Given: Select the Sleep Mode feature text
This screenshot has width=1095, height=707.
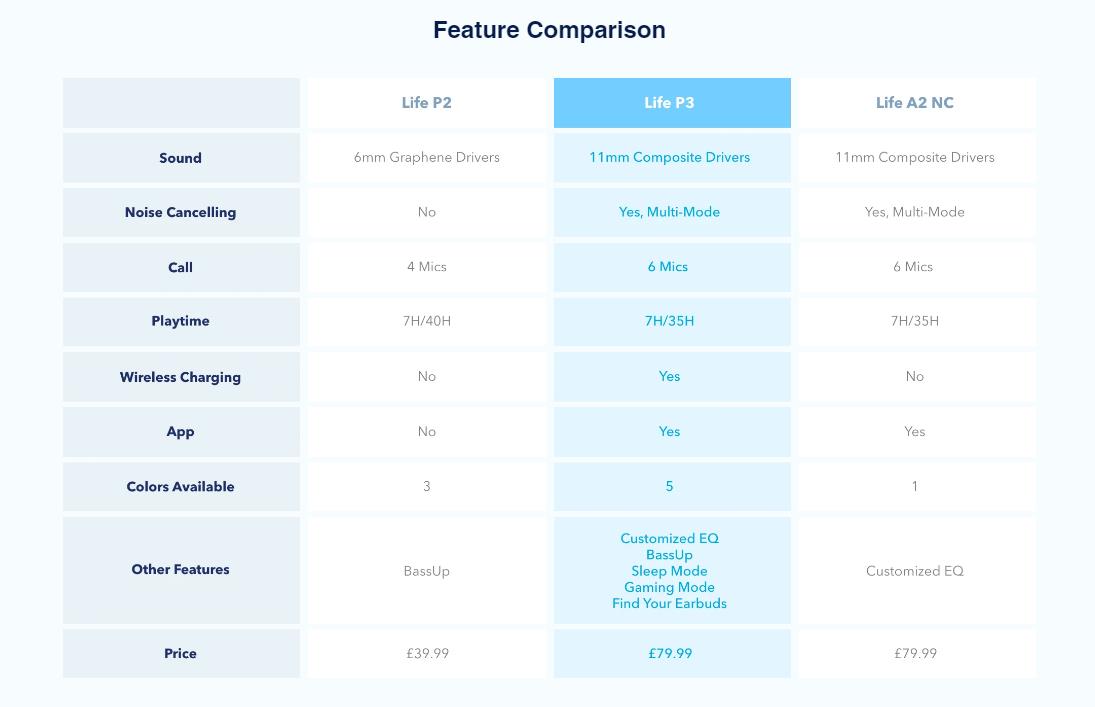Looking at the screenshot, I should click(x=669, y=571).
